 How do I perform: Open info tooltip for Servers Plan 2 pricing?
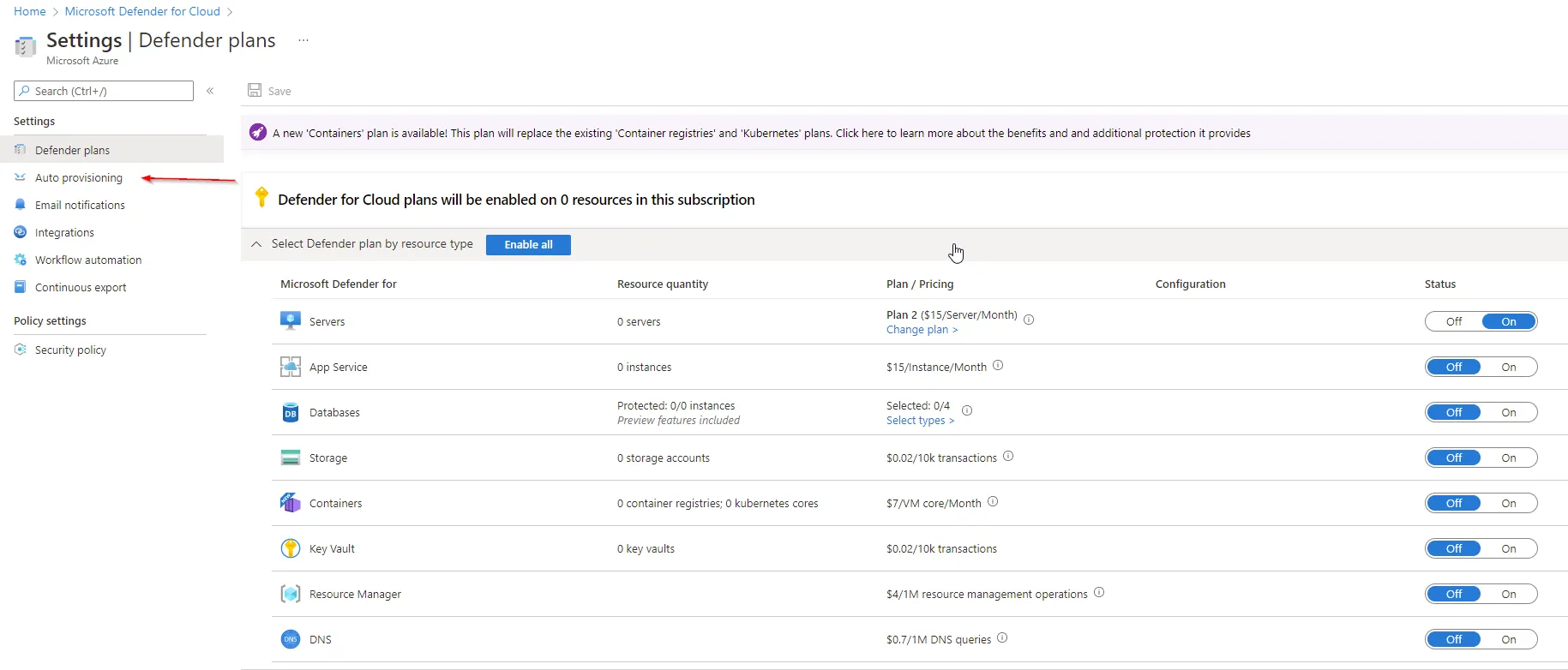[x=1029, y=320]
